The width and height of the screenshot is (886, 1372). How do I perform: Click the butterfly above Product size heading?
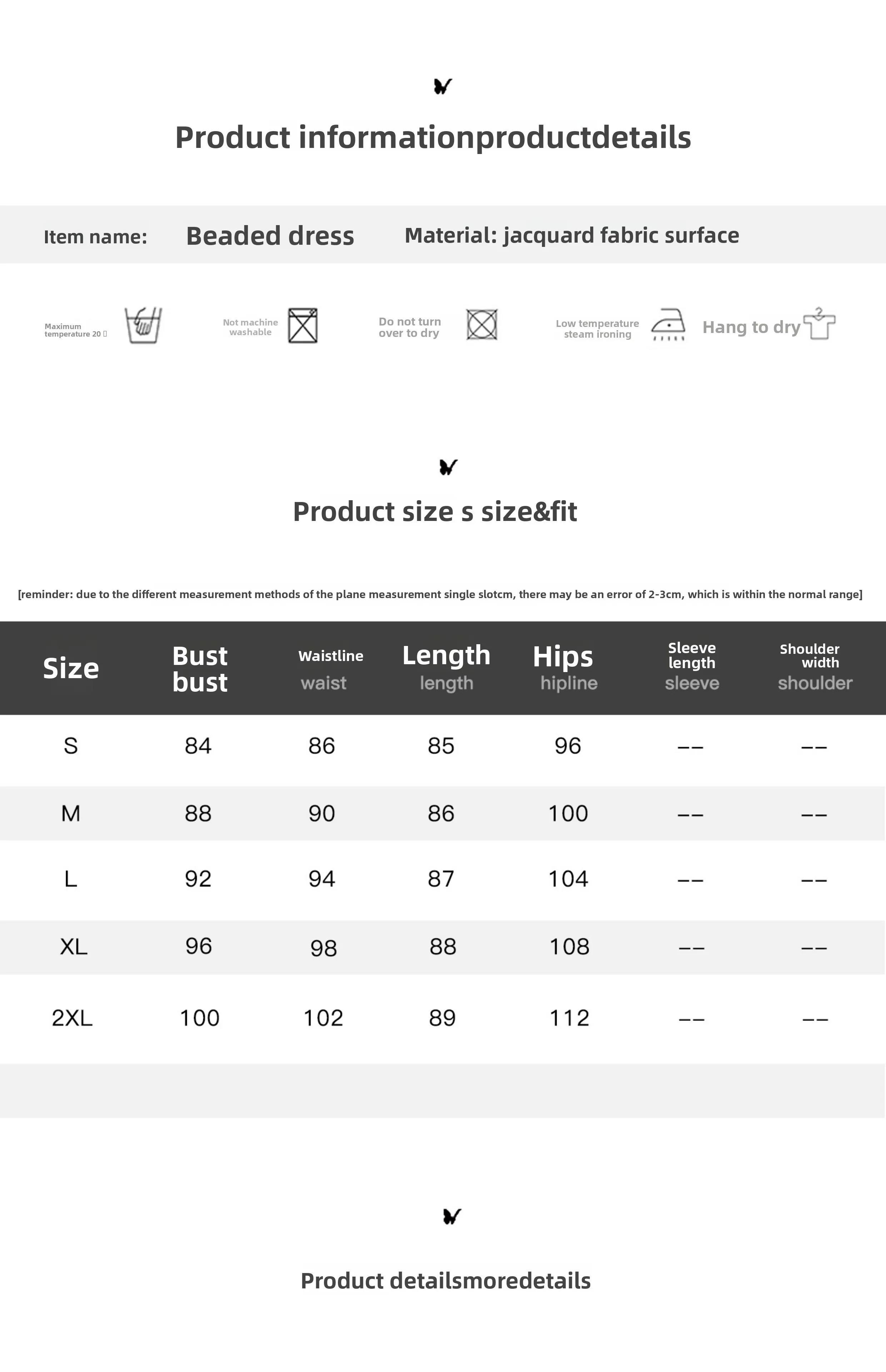tap(448, 467)
